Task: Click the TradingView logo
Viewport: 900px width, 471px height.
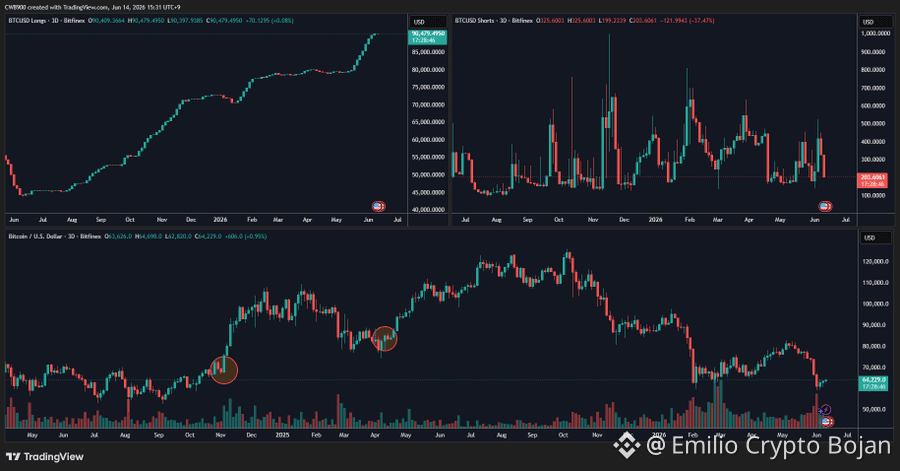Action: 45,457
